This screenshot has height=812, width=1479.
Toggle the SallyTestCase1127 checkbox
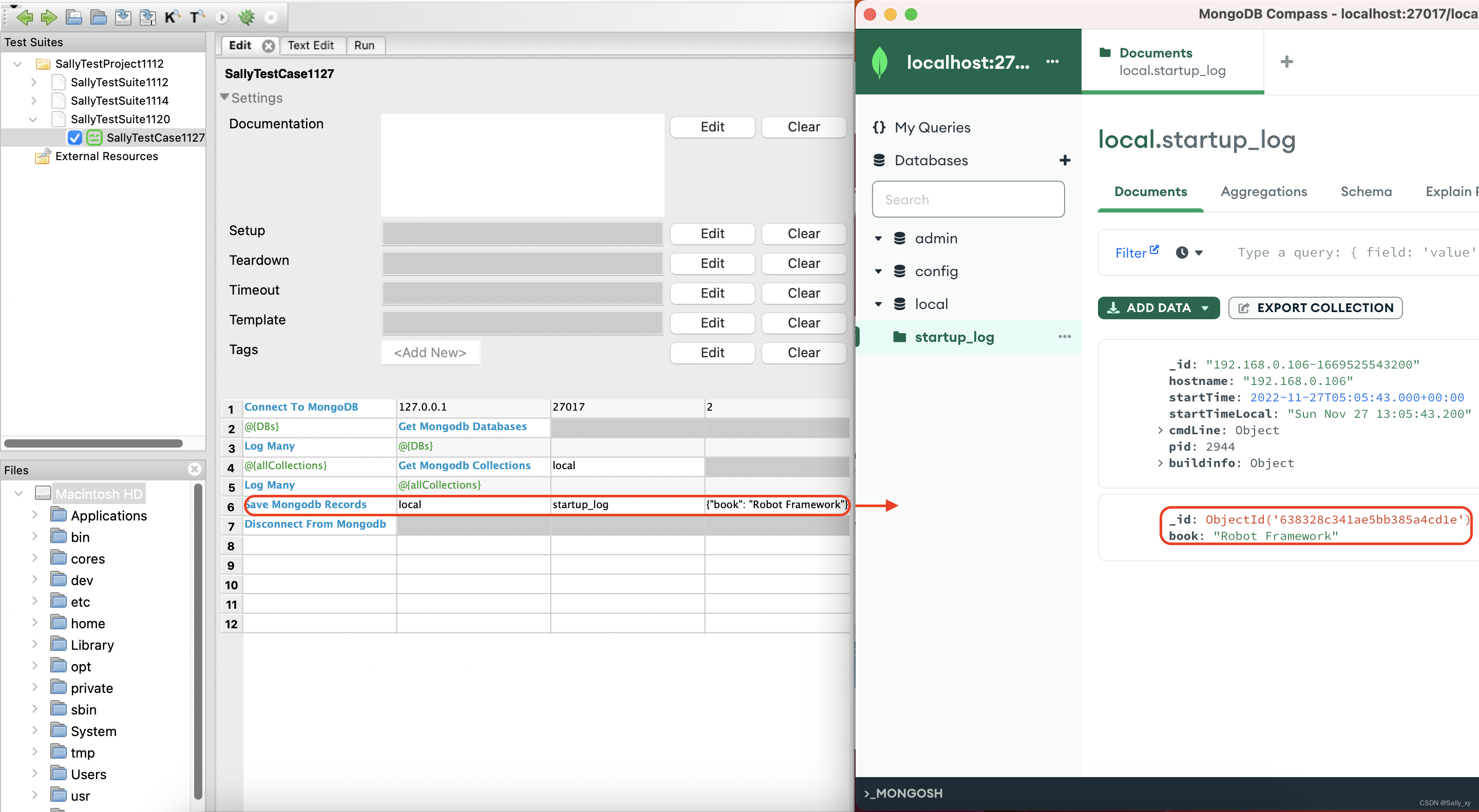click(74, 137)
